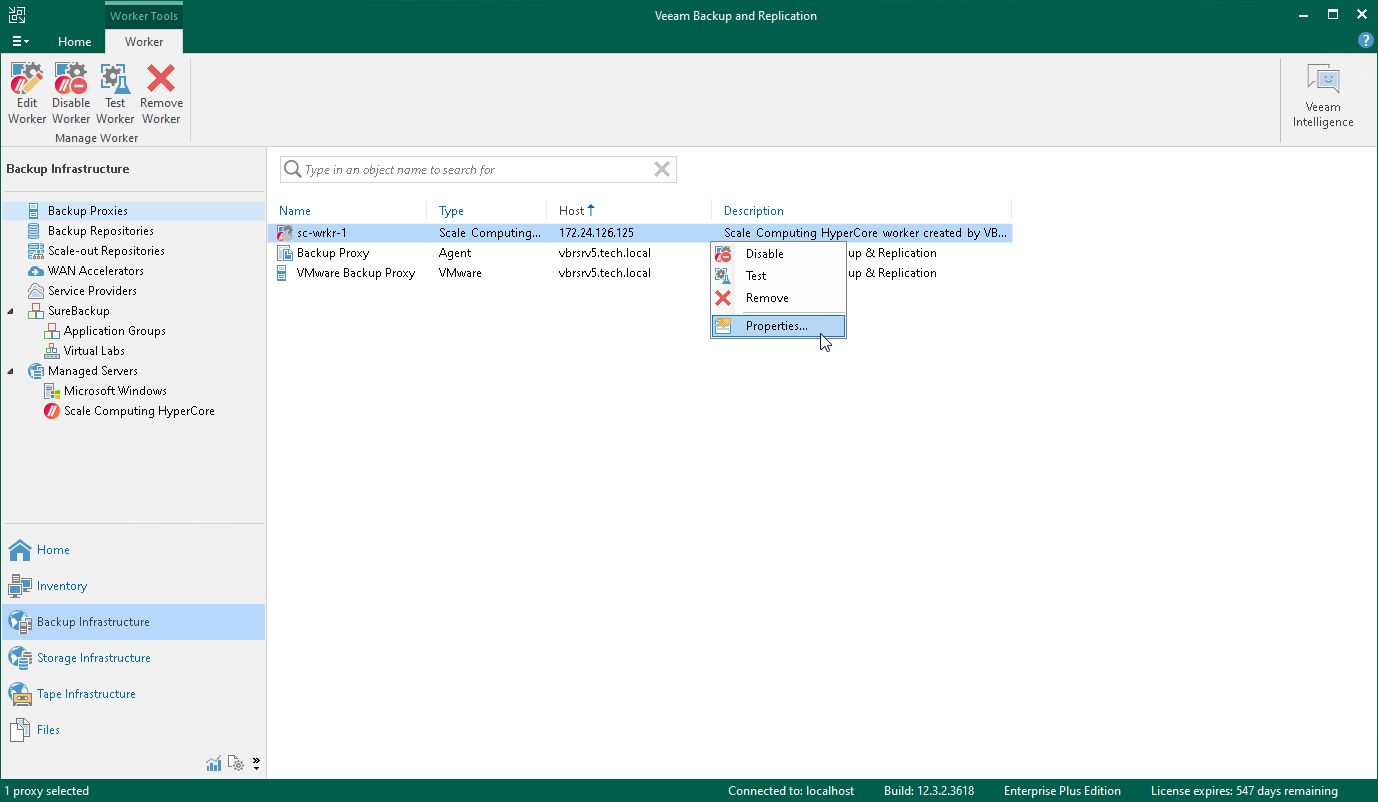
Task: Choose Remove from the context menu
Action: [778, 298]
